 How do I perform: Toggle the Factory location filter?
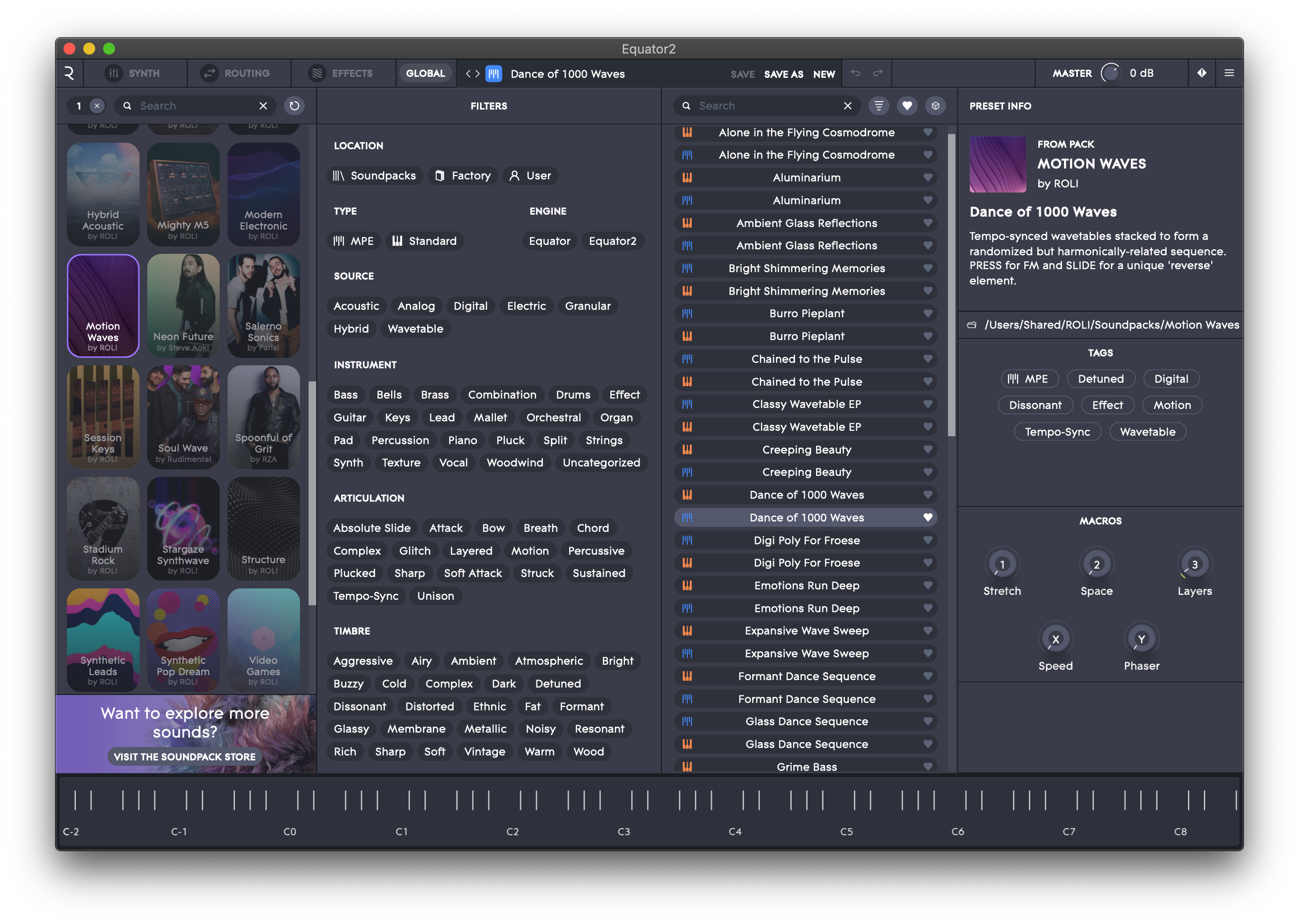point(463,176)
